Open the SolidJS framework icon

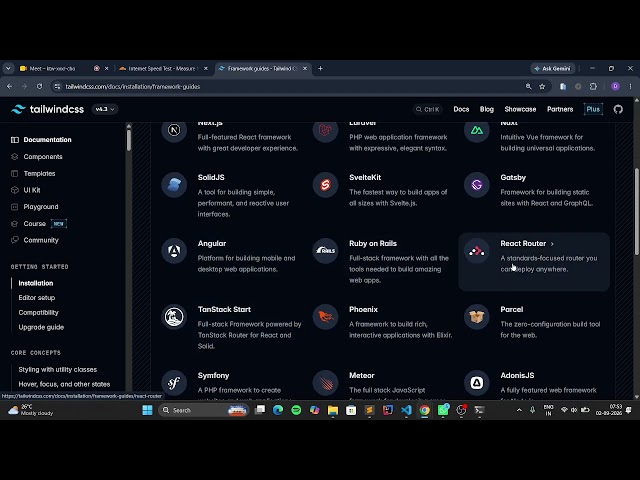pos(174,184)
